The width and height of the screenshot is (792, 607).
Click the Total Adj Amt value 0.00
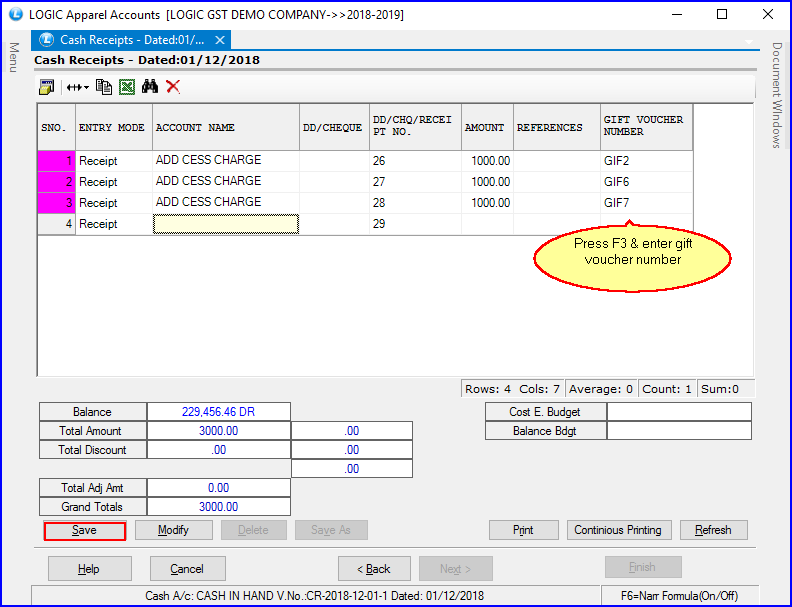[x=219, y=488]
